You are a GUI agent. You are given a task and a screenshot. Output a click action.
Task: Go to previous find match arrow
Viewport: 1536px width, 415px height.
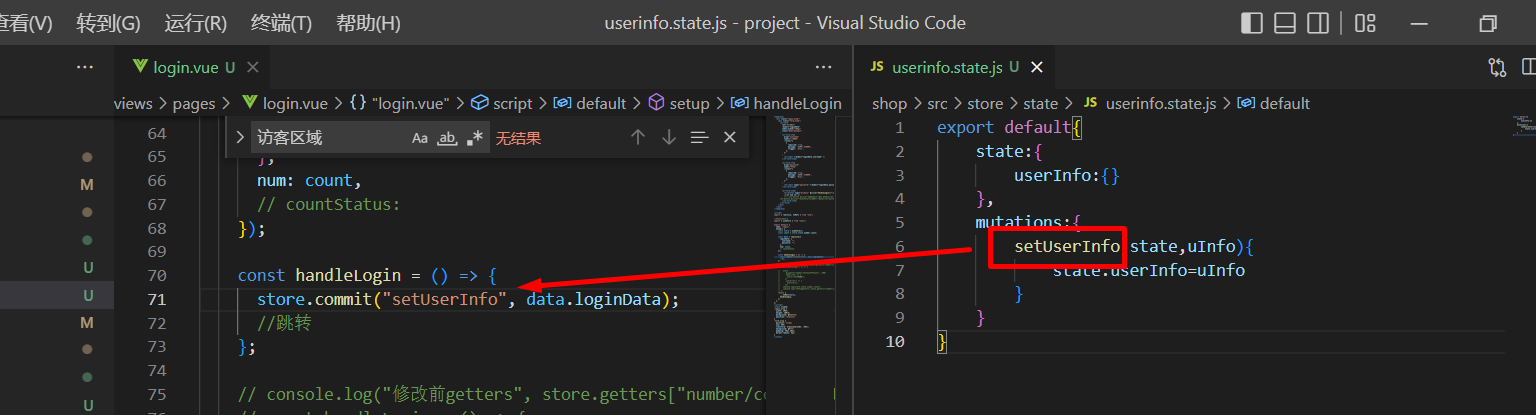pyautogui.click(x=637, y=138)
